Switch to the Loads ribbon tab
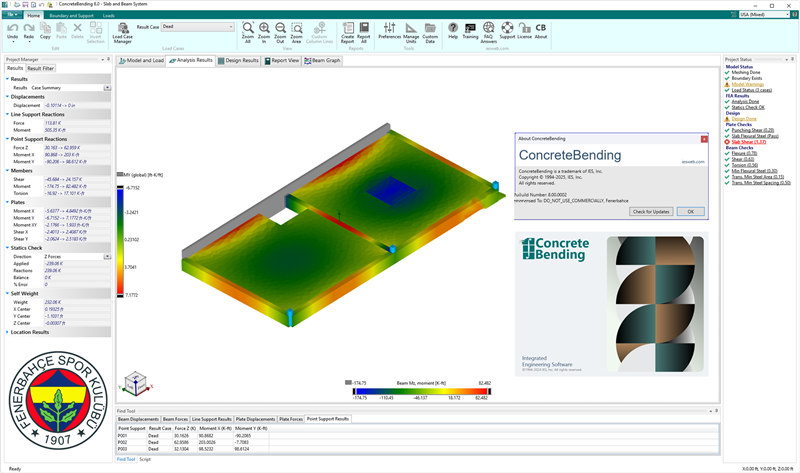The height and width of the screenshot is (473, 800). [109, 16]
